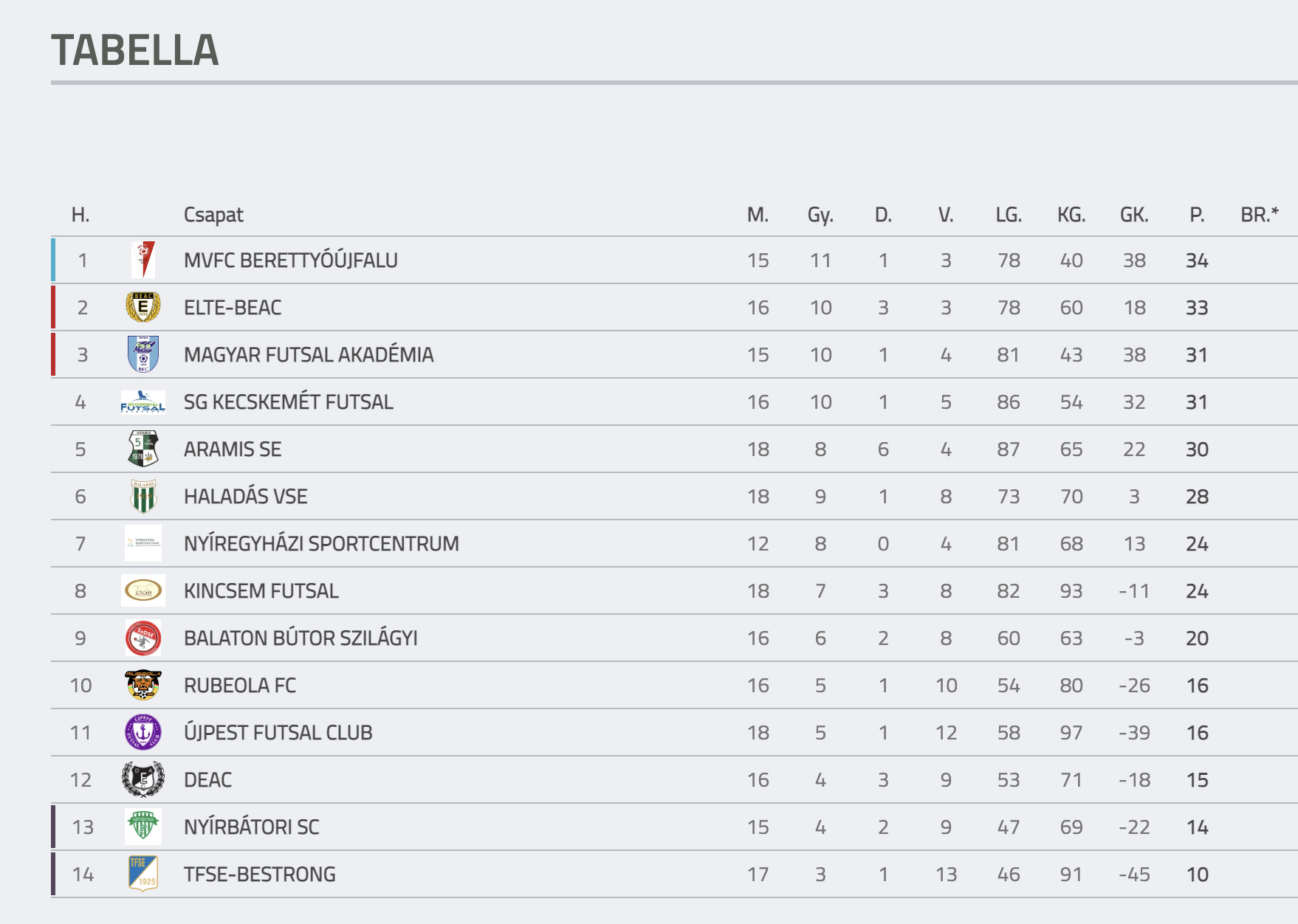The height and width of the screenshot is (924, 1298).
Task: Click the ELTE-BEAC crest icon
Action: coord(143,307)
